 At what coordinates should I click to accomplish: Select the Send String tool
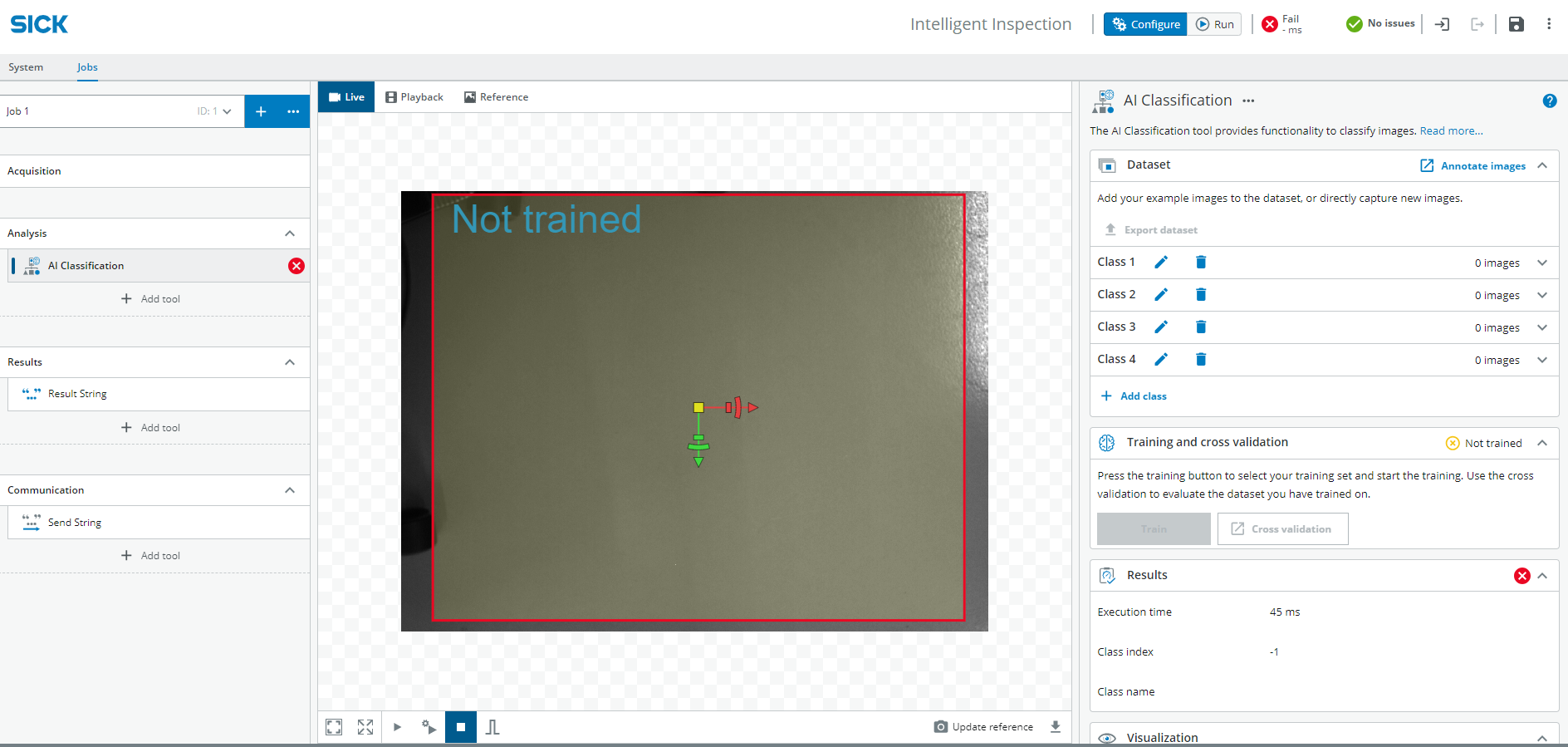tap(158, 523)
